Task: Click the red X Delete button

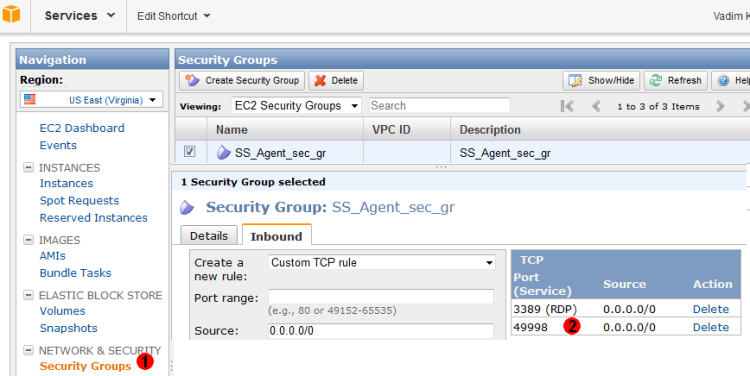Action: click(336, 80)
